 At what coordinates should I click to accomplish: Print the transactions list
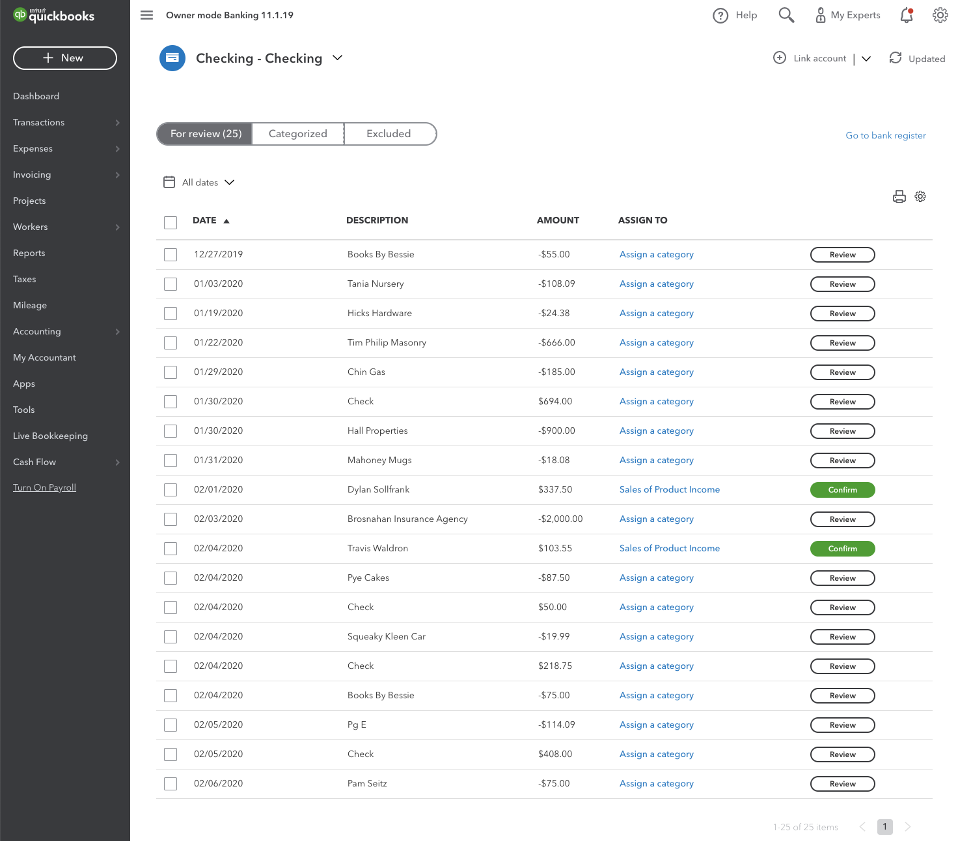899,196
